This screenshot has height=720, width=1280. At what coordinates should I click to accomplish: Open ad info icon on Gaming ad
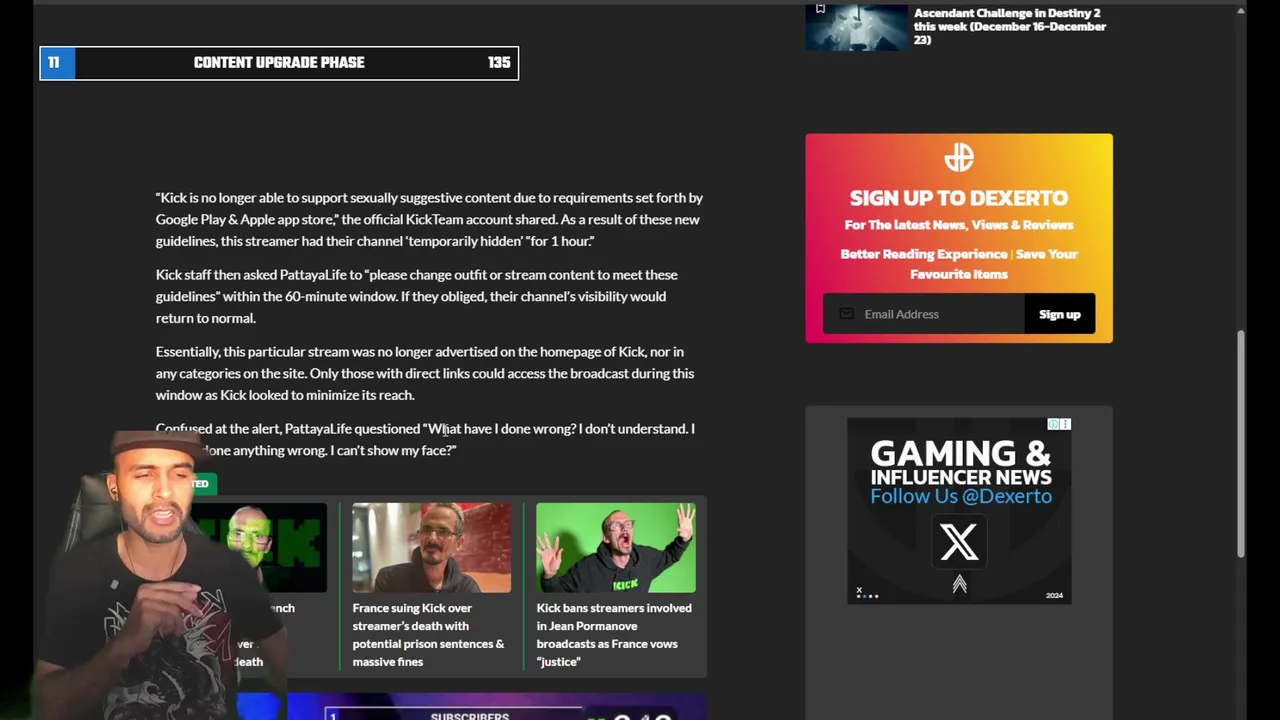(x=1053, y=425)
